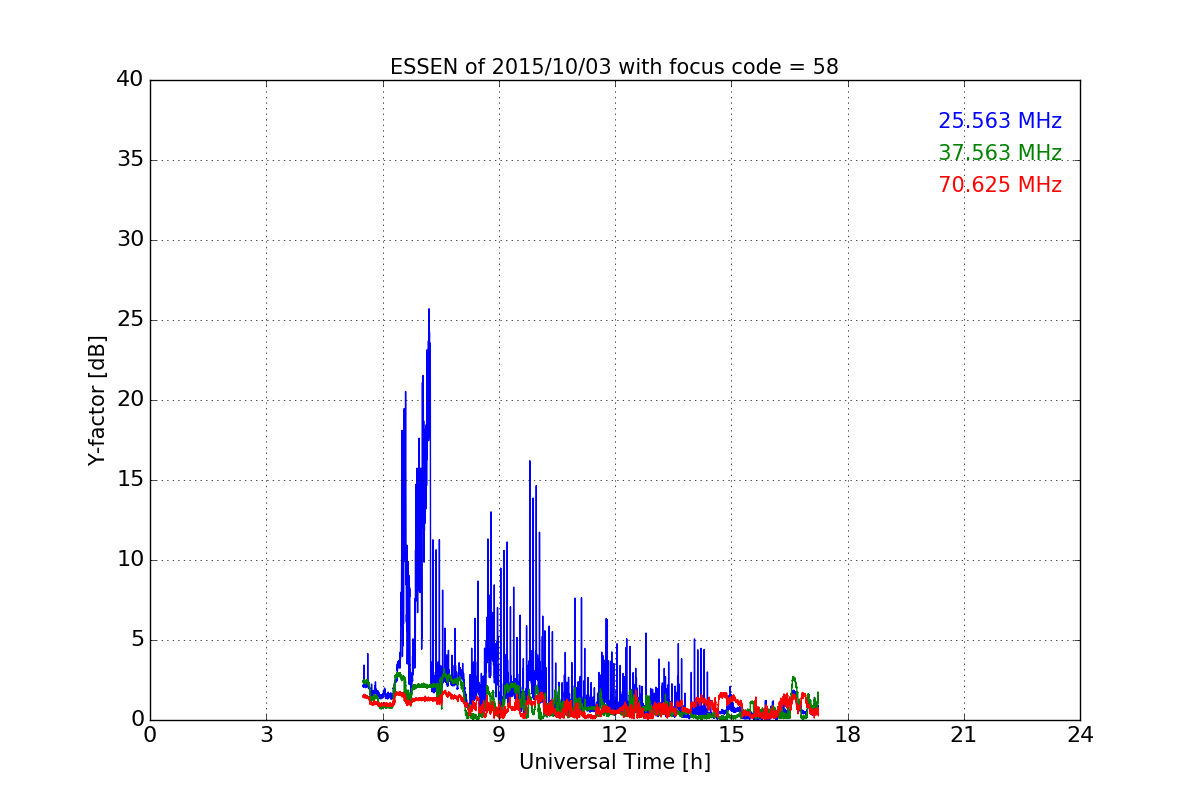Click the blue spike near 16 dB at 10 h

tap(530, 463)
